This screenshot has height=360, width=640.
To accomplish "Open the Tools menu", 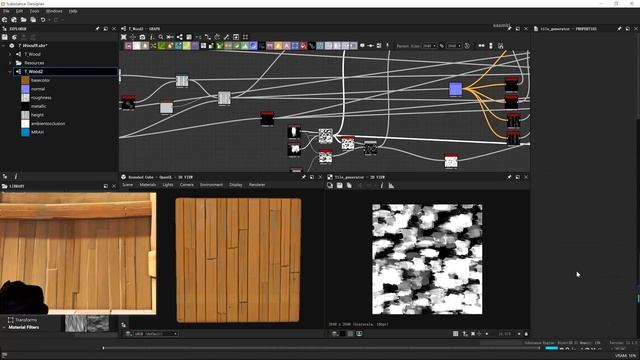I will tap(34, 11).
